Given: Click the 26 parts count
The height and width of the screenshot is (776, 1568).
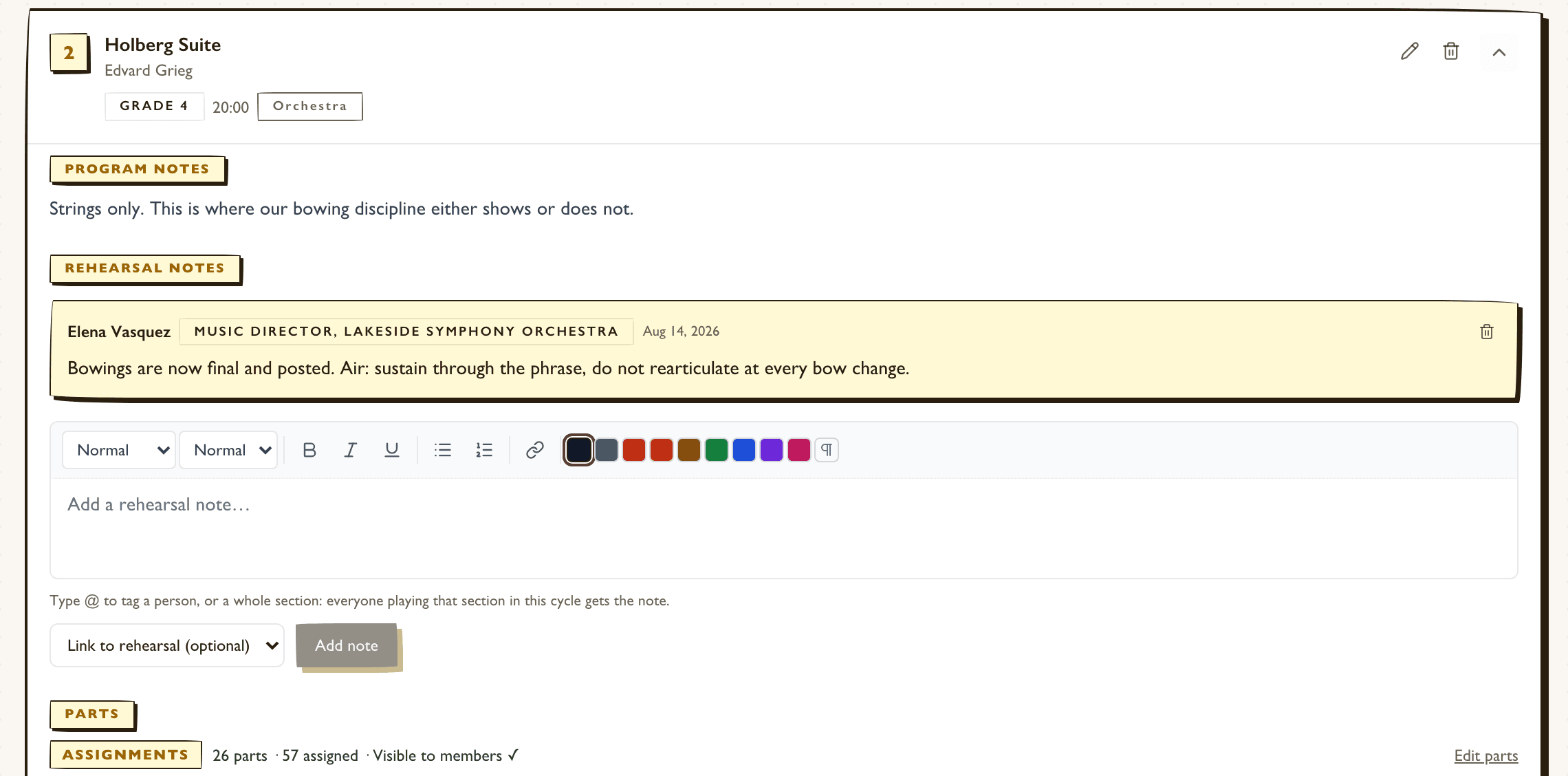Looking at the screenshot, I should (x=240, y=755).
